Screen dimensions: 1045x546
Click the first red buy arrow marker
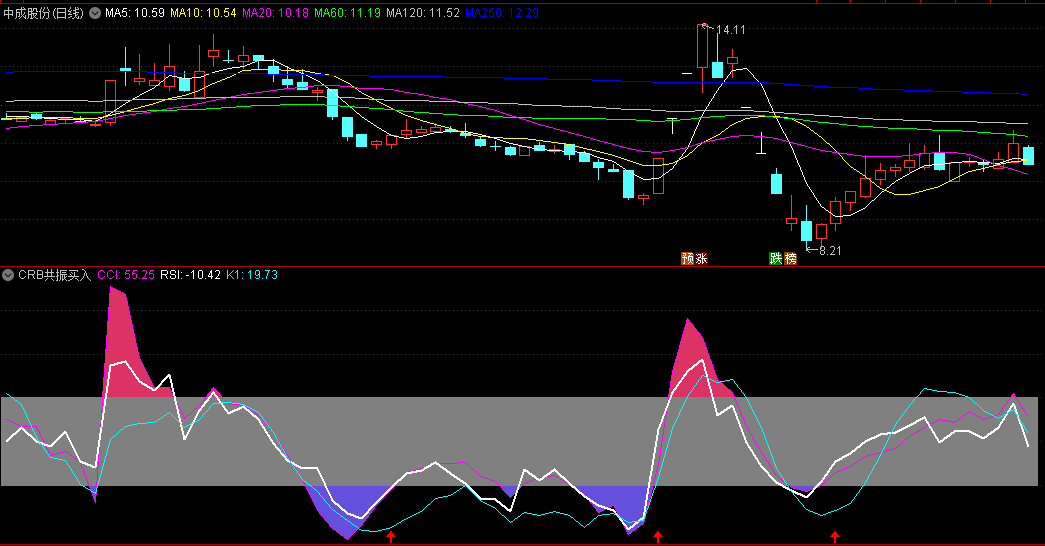pyautogui.click(x=391, y=537)
